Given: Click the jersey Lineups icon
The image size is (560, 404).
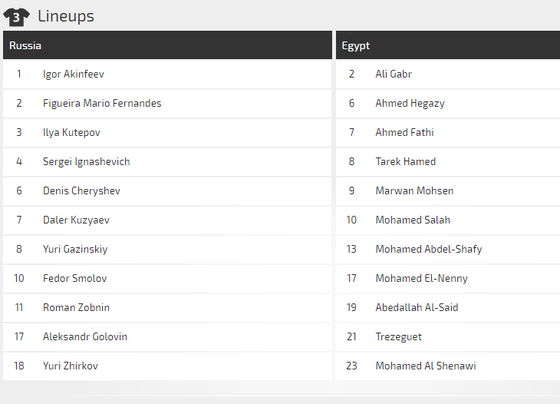Looking at the screenshot, I should [x=16, y=17].
